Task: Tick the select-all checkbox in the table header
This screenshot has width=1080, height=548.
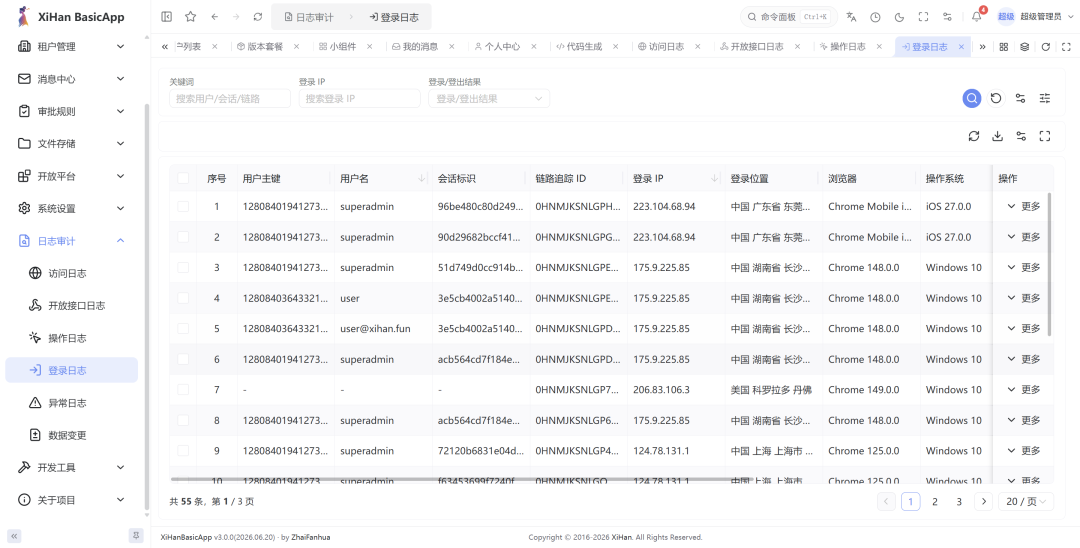Action: pos(183,178)
